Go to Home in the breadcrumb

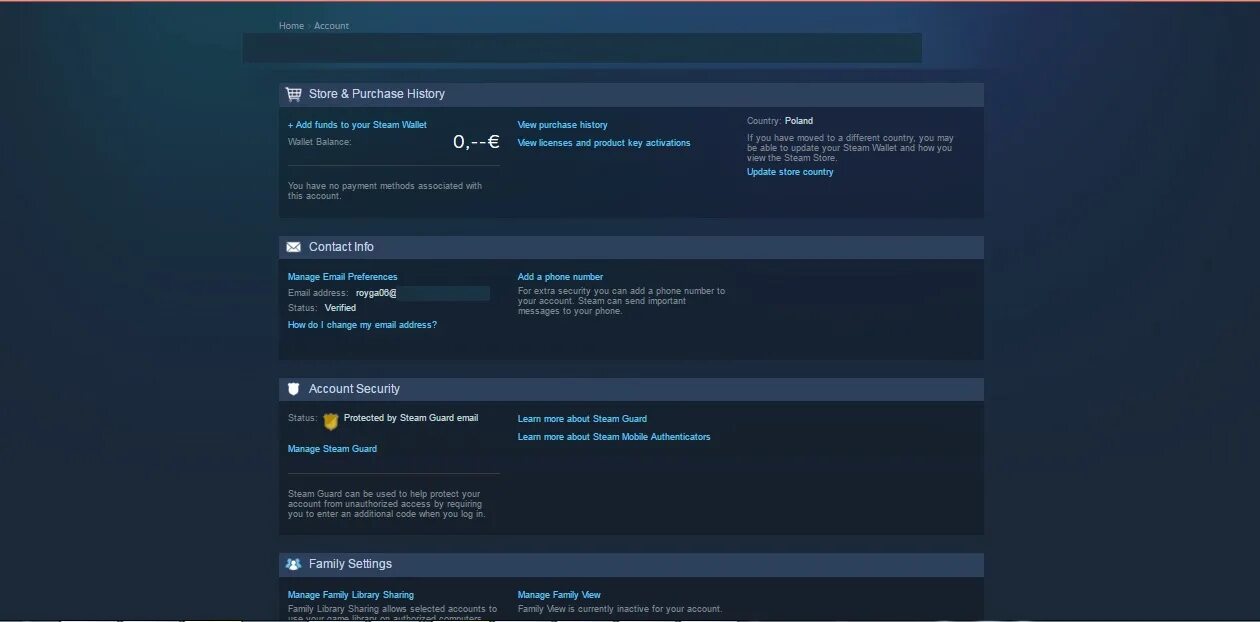tap(291, 26)
